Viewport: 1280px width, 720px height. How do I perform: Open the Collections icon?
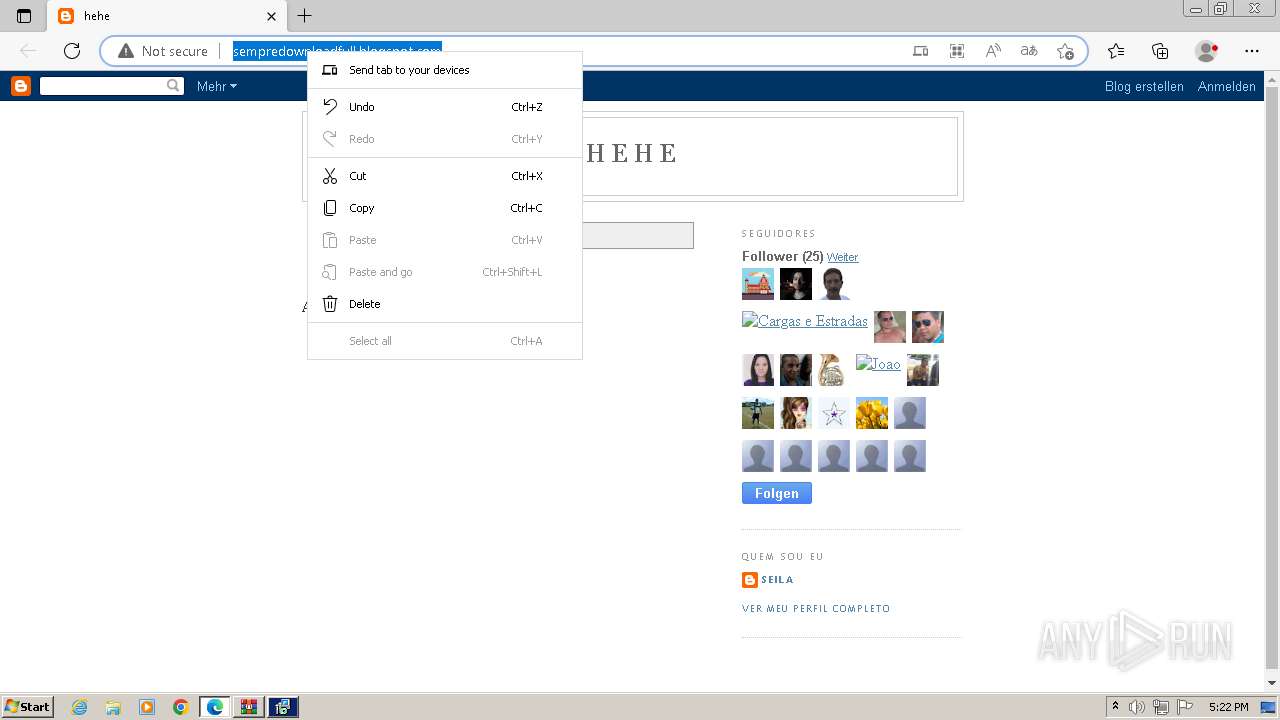point(1160,51)
